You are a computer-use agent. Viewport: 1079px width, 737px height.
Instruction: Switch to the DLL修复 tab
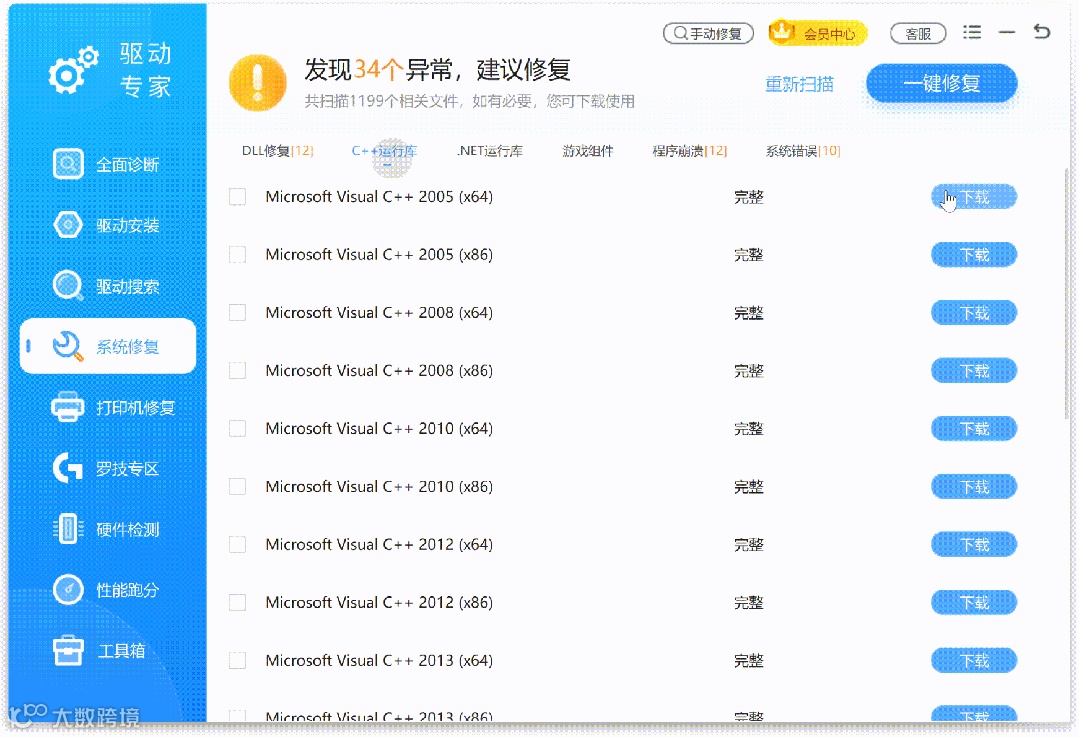click(x=277, y=151)
